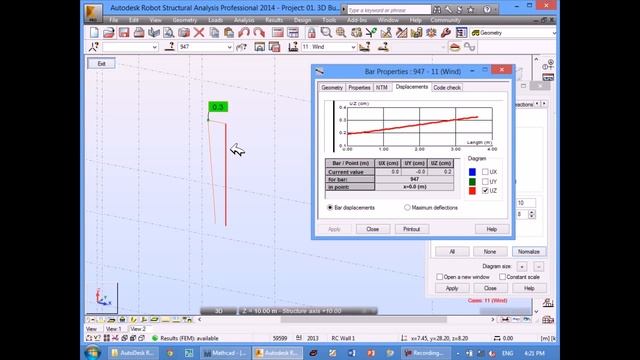Click the Paste clipboard icon
Image resolution: width=640 pixels, height=360 pixels.
coord(229,32)
